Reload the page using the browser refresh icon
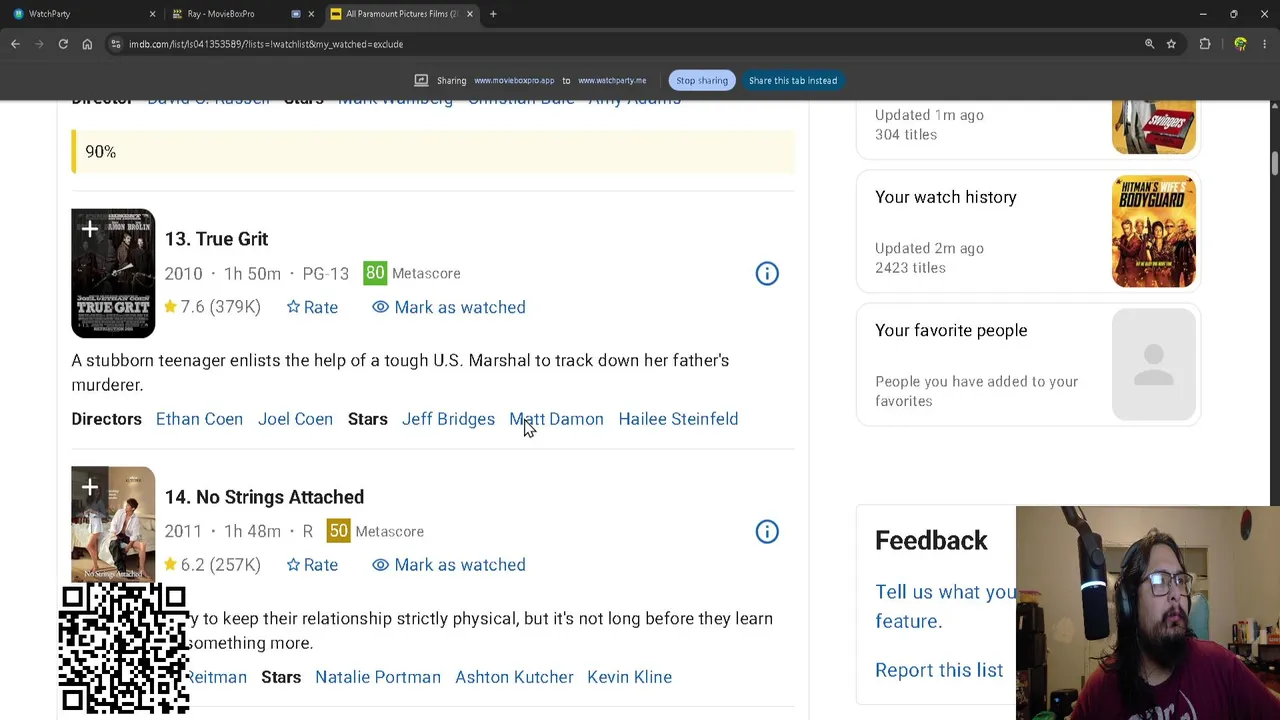 (x=63, y=44)
